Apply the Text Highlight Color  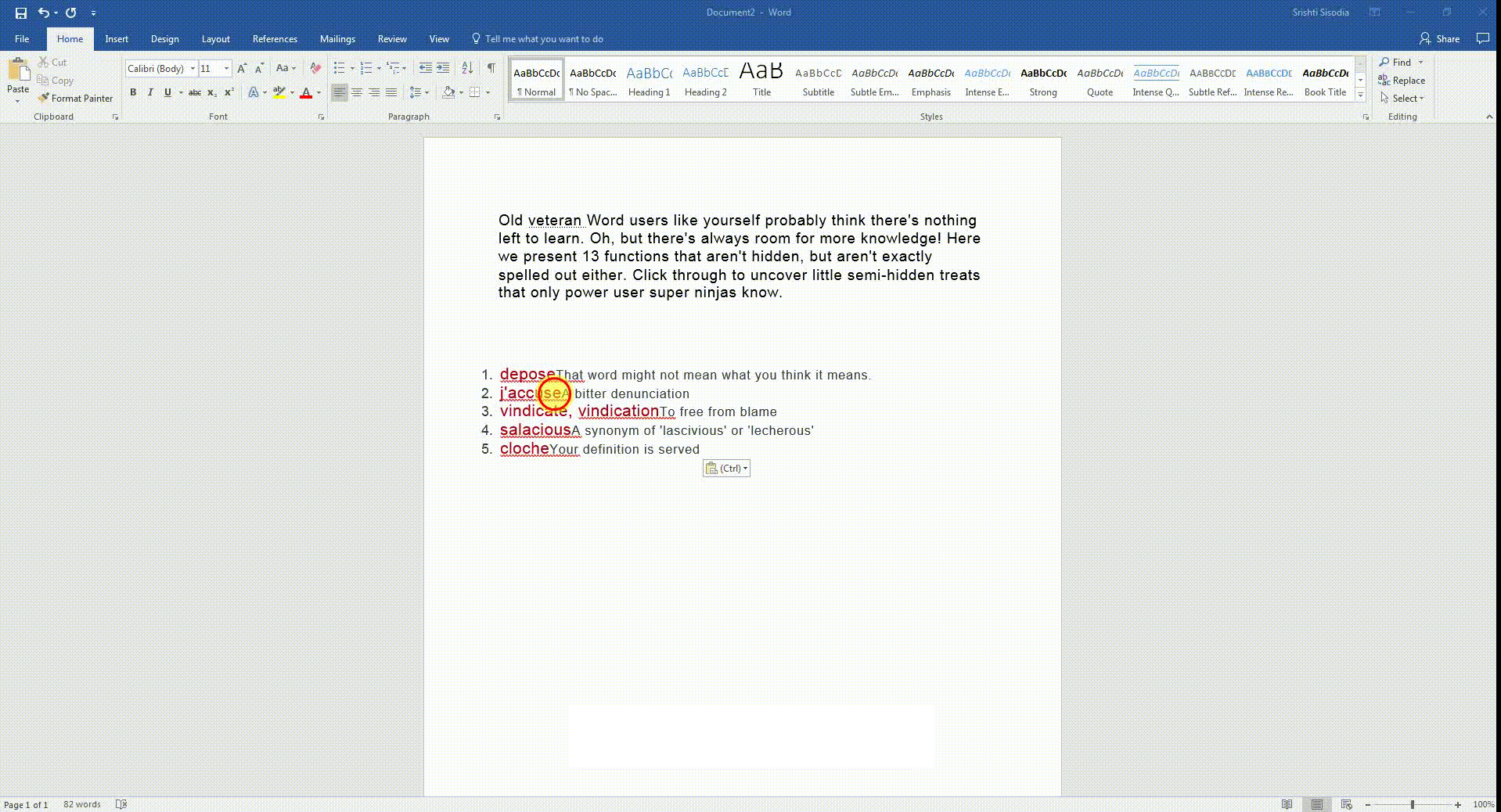pos(279,92)
